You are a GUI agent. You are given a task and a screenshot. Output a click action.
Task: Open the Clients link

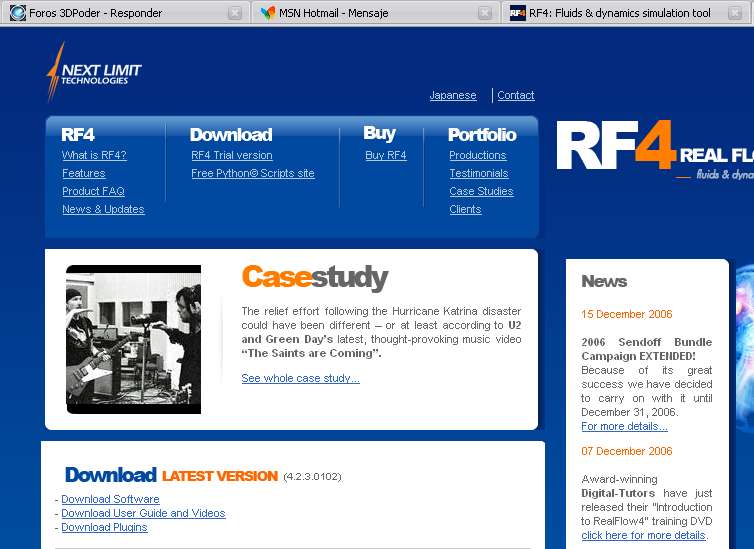pos(465,210)
